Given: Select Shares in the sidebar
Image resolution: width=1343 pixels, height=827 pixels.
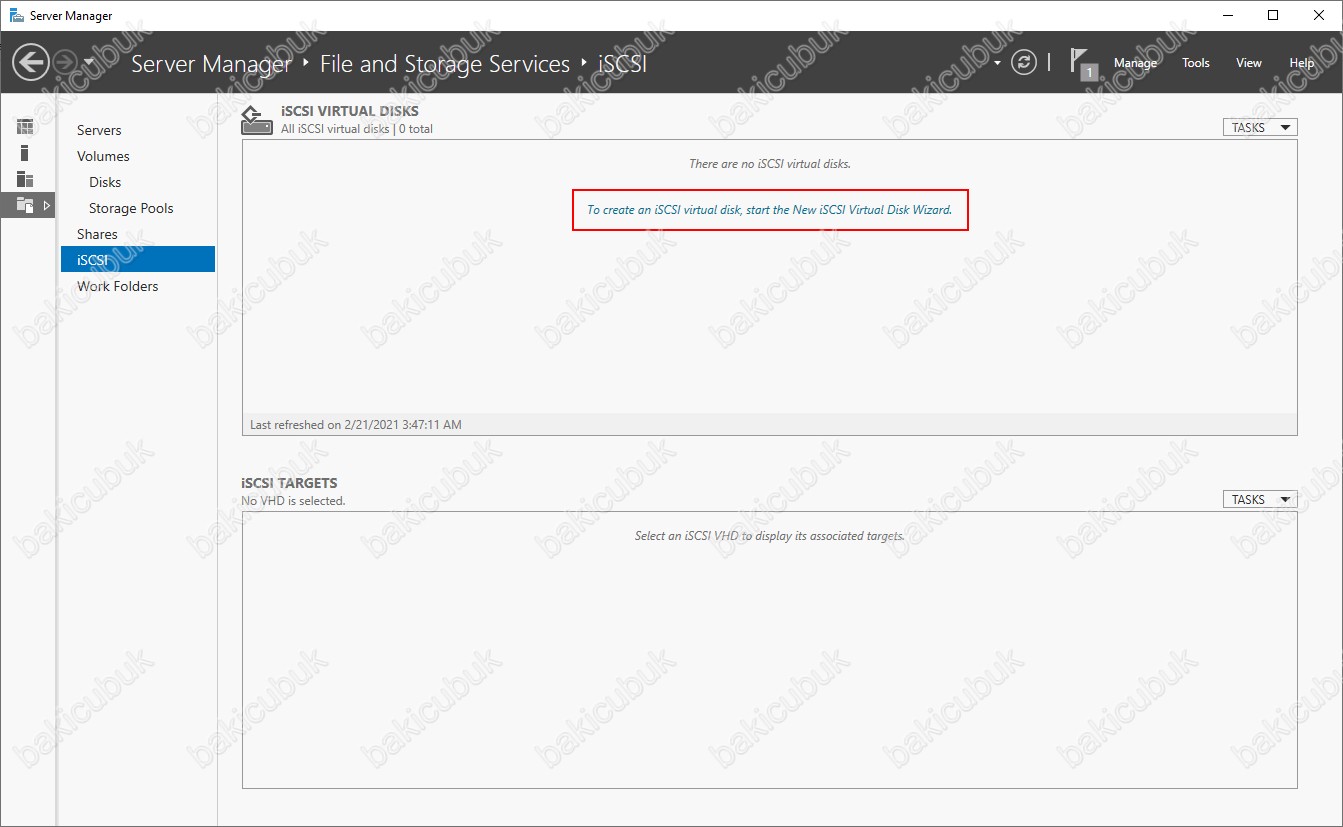Looking at the screenshot, I should [97, 234].
